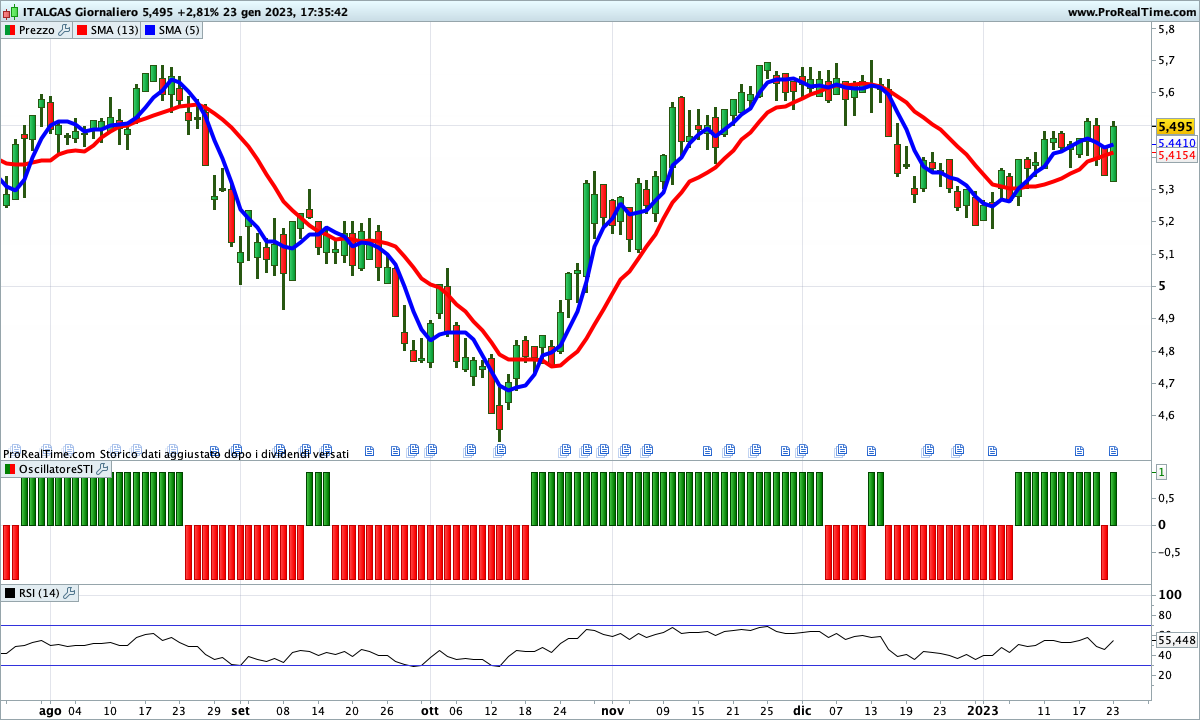Viewport: 1200px width, 720px height.
Task: Click the black RSI (14) indicator icon
Action: pyautogui.click(x=10, y=593)
